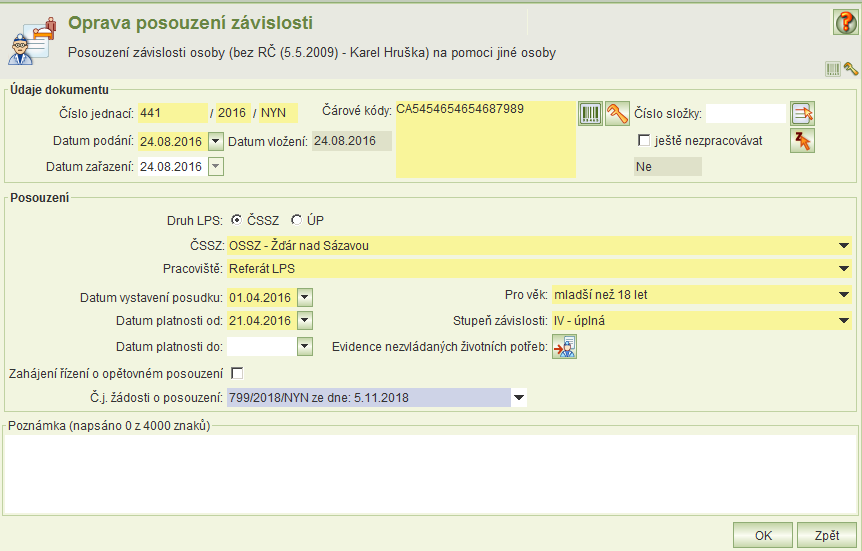Open Datum zařazení calendar dropdown

tap(216, 167)
